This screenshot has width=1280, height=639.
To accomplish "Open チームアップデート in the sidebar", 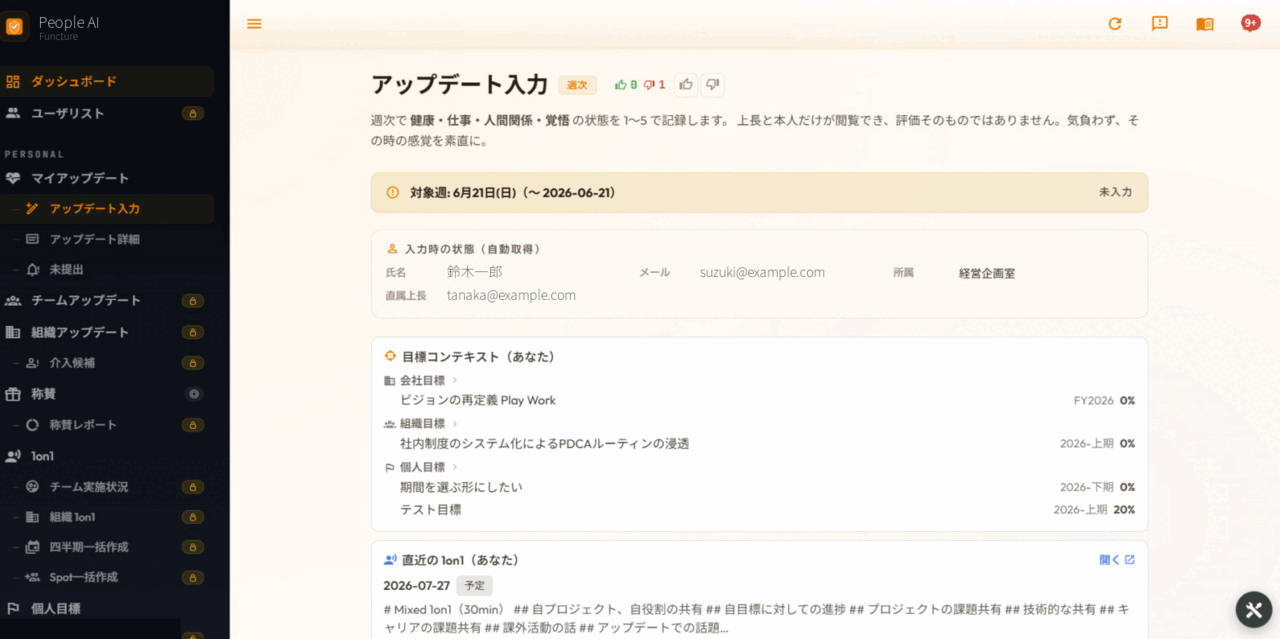I will pyautogui.click(x=107, y=300).
